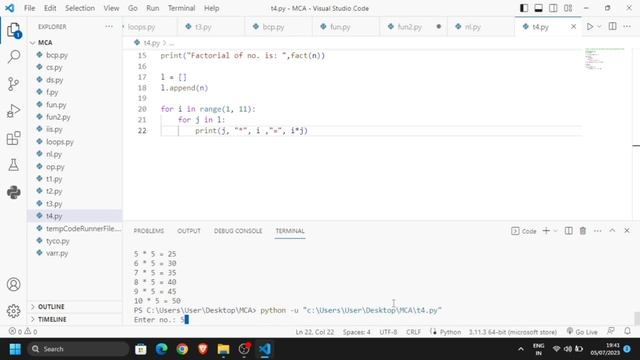
Task: Open the Run menu
Action: tap(153, 8)
